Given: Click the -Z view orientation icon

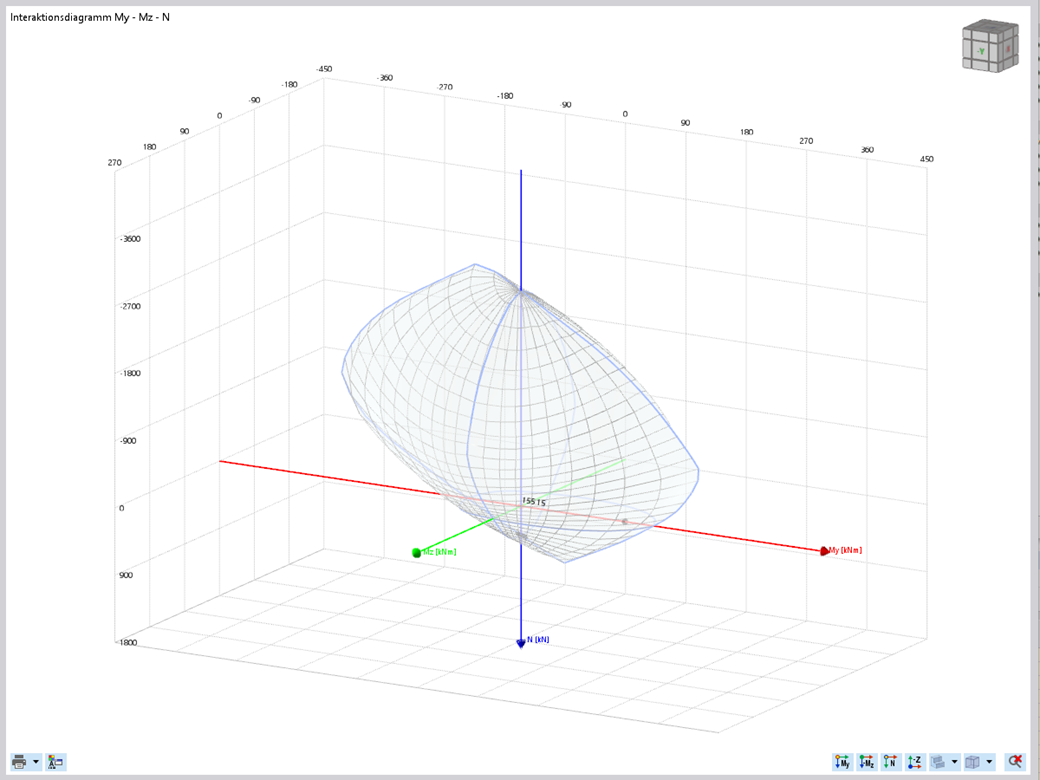Looking at the screenshot, I should [914, 761].
